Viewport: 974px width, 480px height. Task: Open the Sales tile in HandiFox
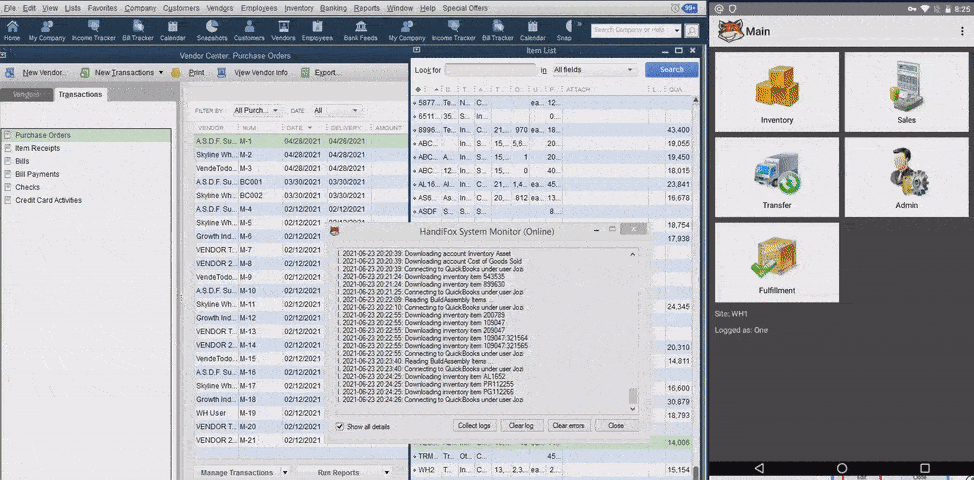click(906, 92)
